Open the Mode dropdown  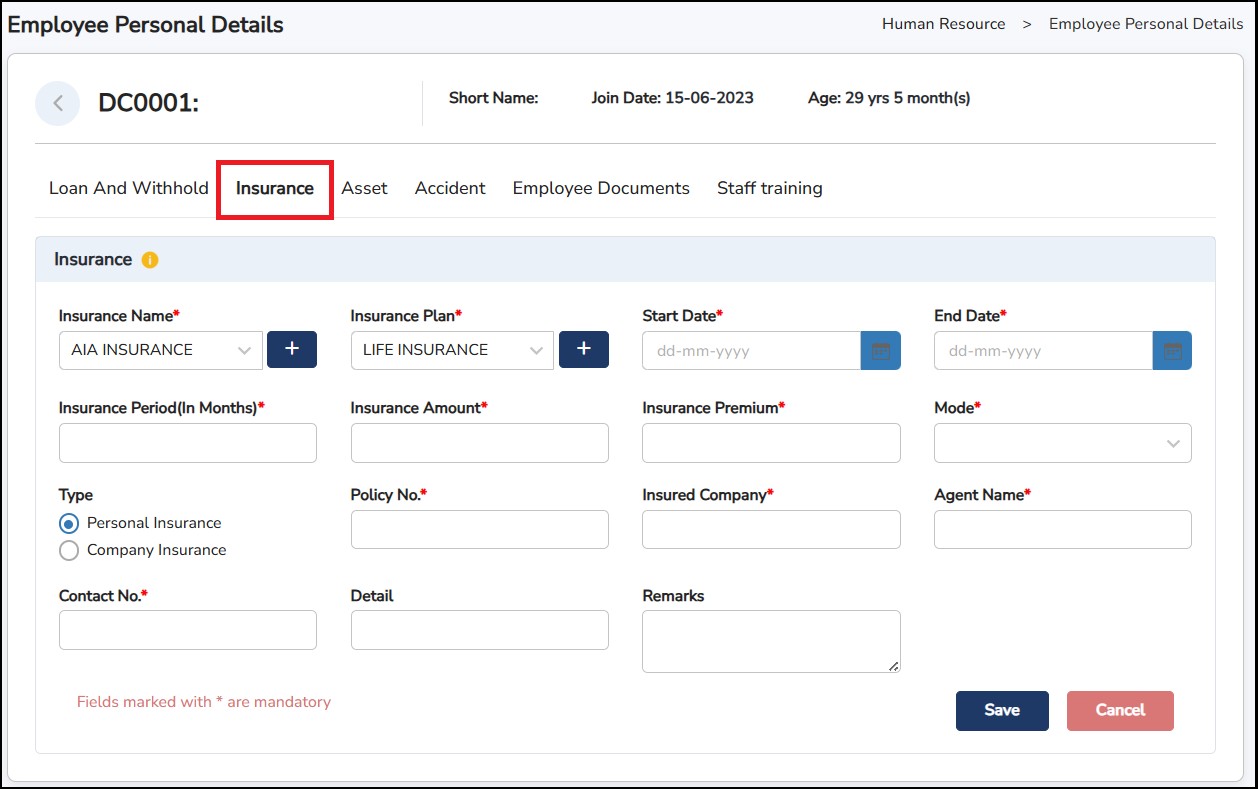click(x=1062, y=443)
